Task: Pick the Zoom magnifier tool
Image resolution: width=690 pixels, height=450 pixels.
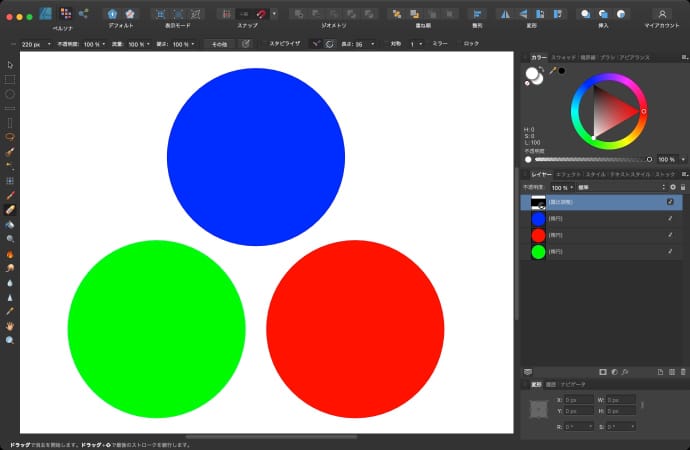Action: (10, 340)
